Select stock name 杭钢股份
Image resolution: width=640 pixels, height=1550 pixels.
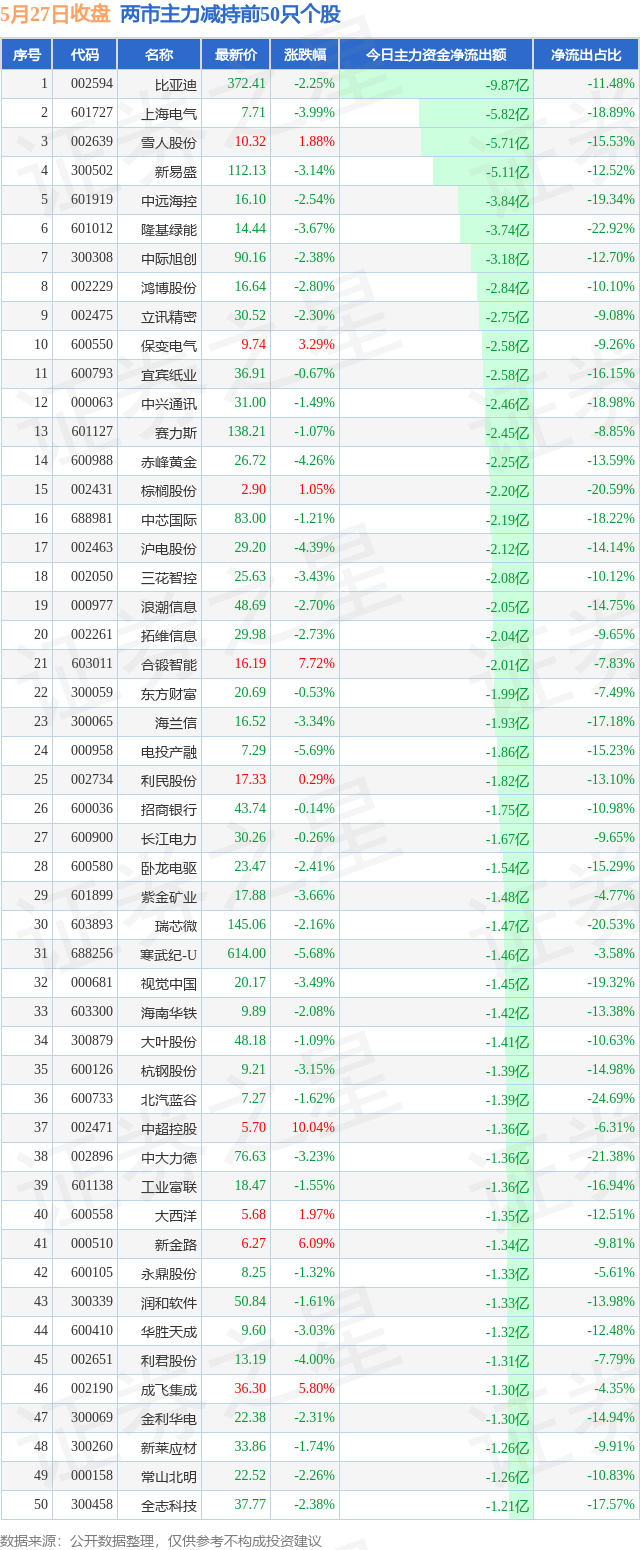169,1070
